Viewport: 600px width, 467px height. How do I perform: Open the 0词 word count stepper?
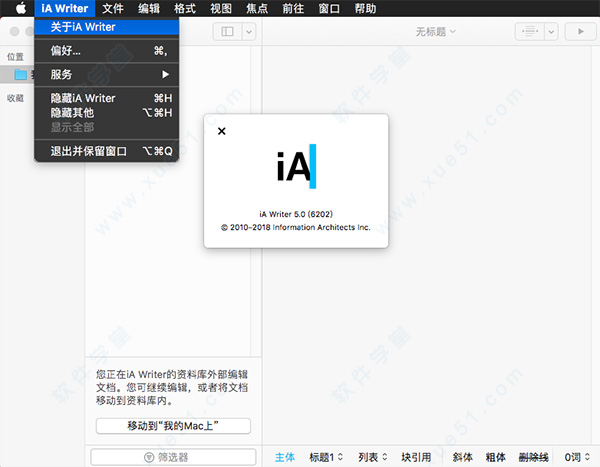(x=577, y=457)
